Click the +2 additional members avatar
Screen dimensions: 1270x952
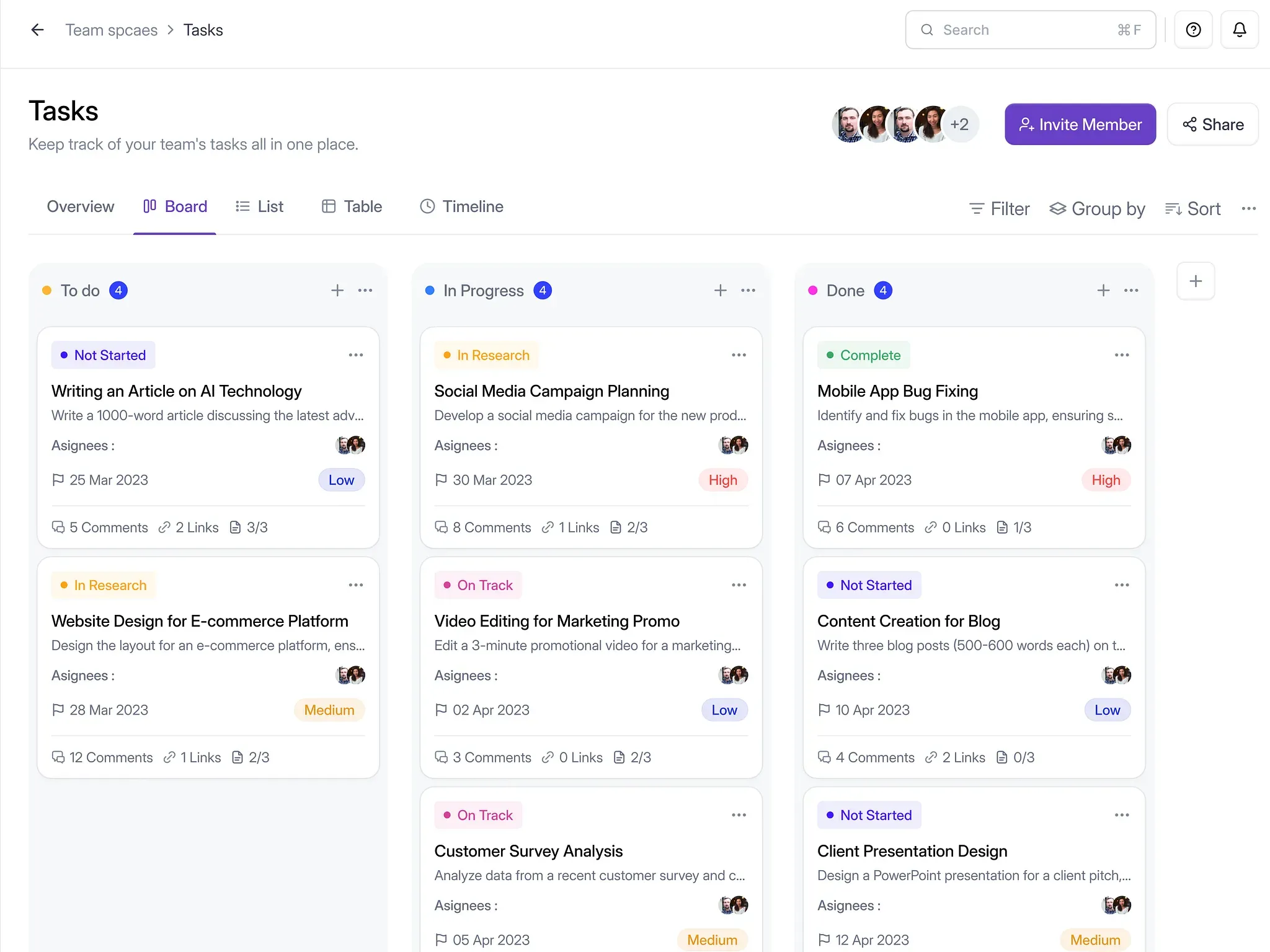[x=959, y=125]
